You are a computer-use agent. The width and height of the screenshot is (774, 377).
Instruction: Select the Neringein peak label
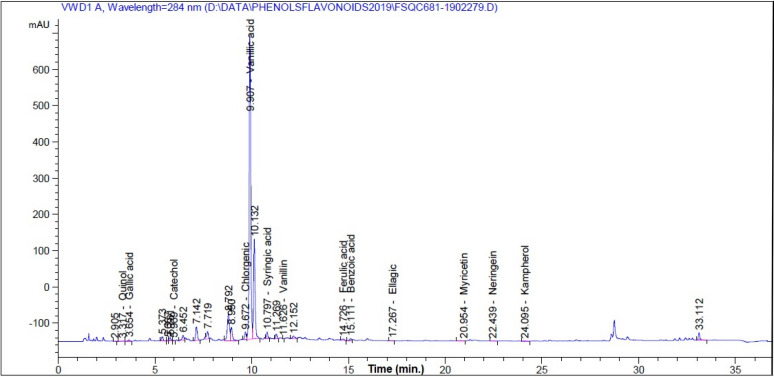click(x=493, y=273)
